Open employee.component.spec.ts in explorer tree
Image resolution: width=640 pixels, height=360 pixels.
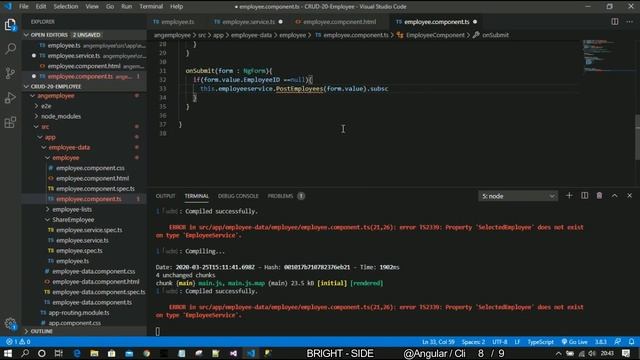[95, 189]
